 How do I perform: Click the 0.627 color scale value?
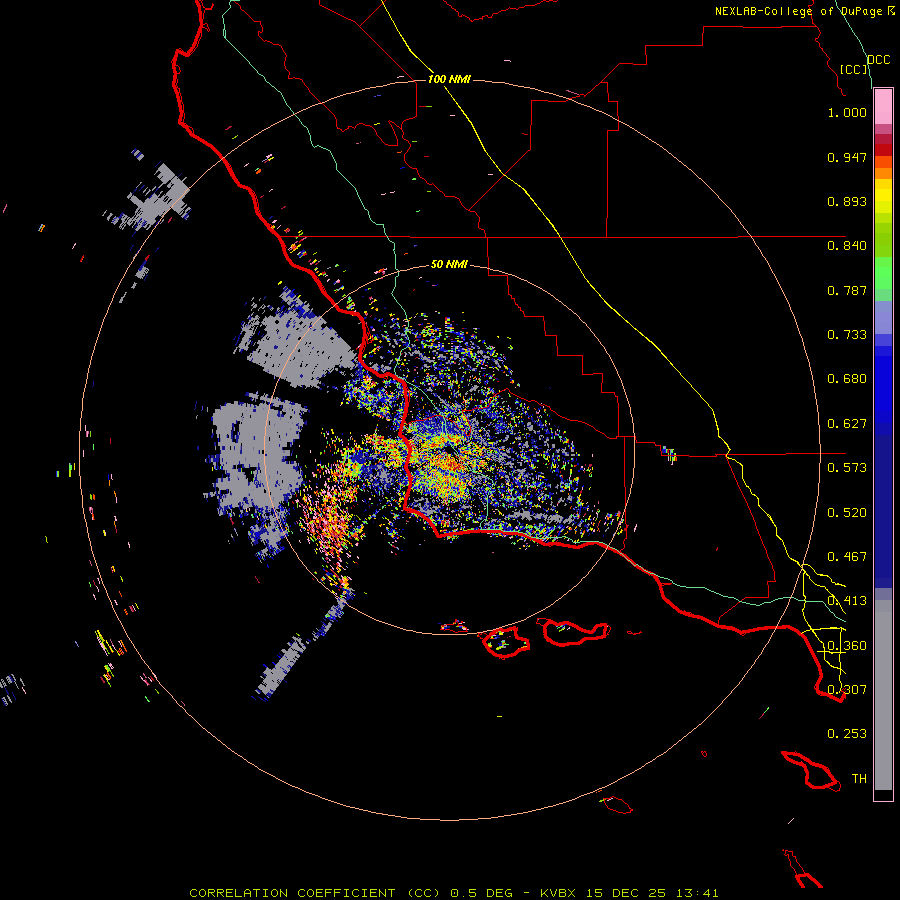847,424
